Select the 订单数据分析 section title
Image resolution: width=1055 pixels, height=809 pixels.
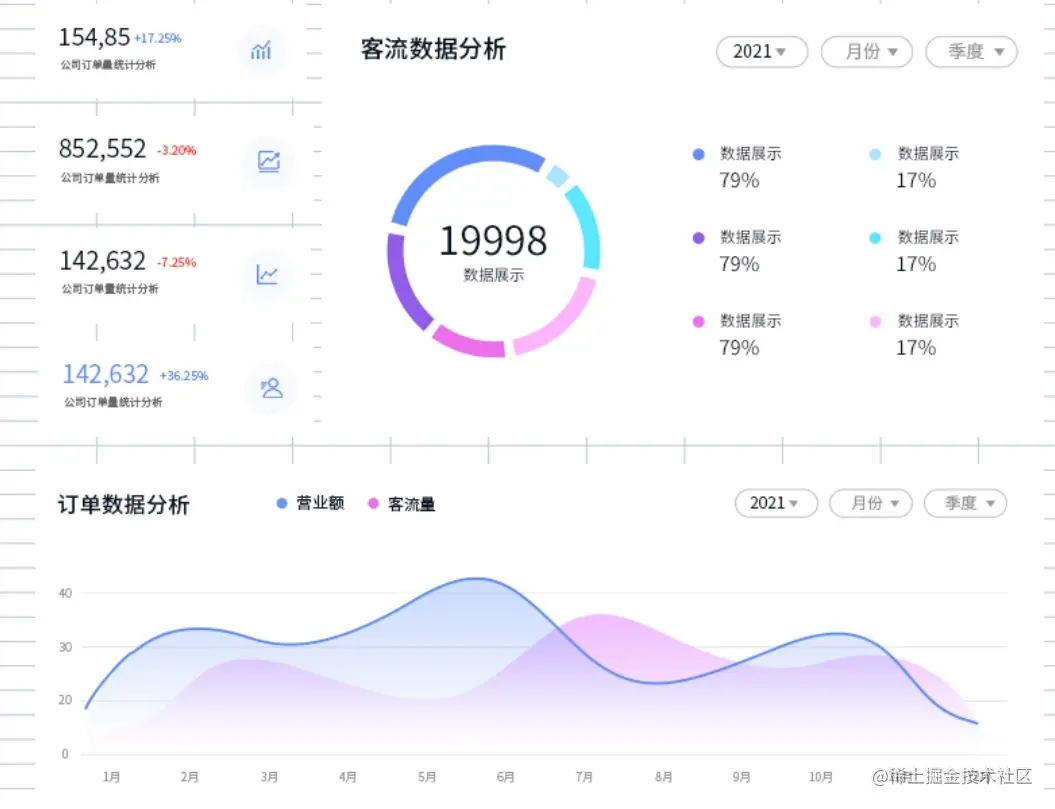124,504
